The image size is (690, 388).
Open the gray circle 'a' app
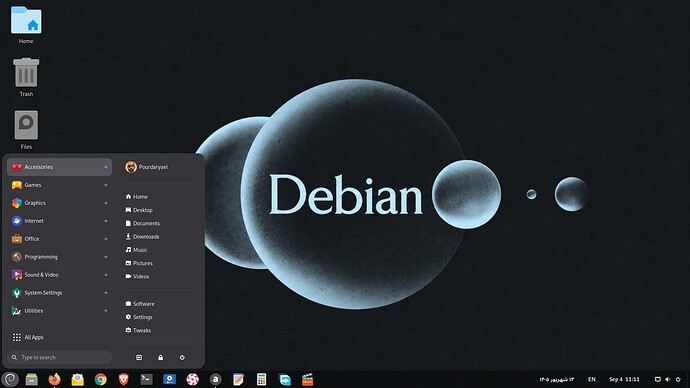[x=215, y=379]
